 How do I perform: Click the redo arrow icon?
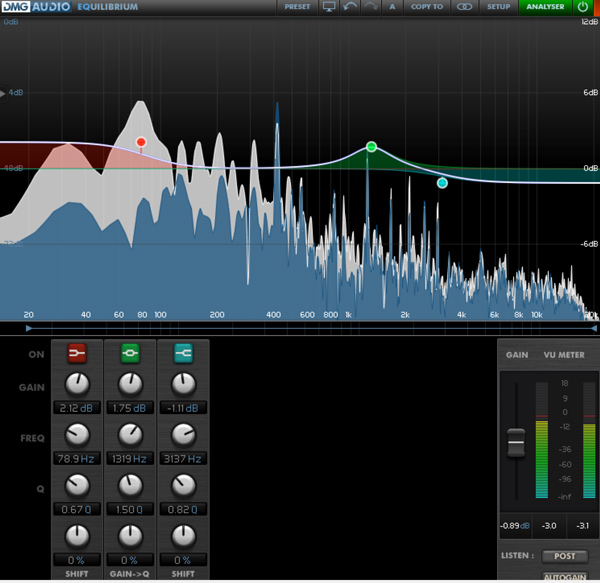click(x=371, y=7)
